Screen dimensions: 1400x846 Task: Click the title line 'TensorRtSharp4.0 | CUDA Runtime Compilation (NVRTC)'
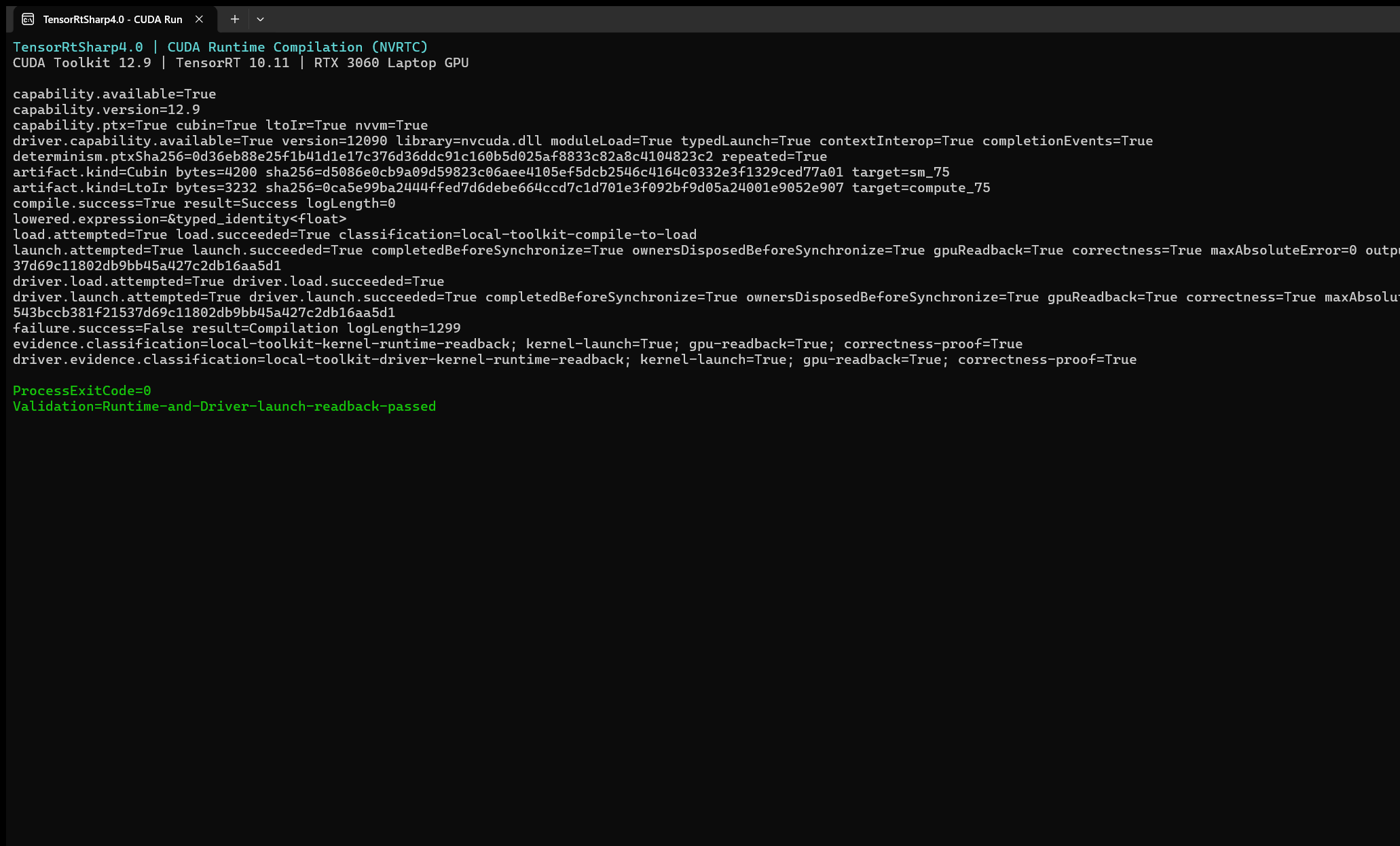coord(221,47)
